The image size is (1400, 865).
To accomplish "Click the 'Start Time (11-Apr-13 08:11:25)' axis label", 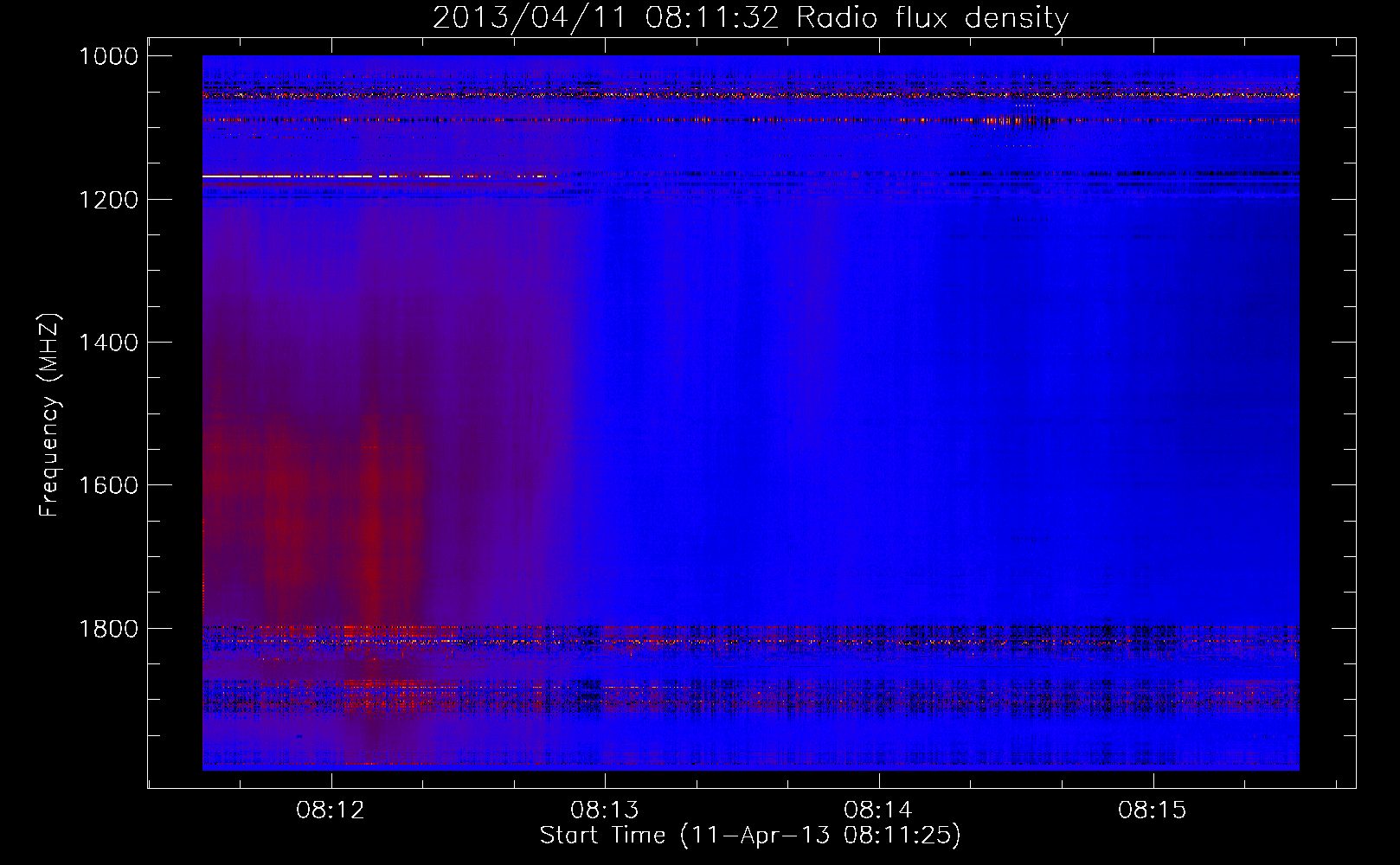I will (750, 836).
